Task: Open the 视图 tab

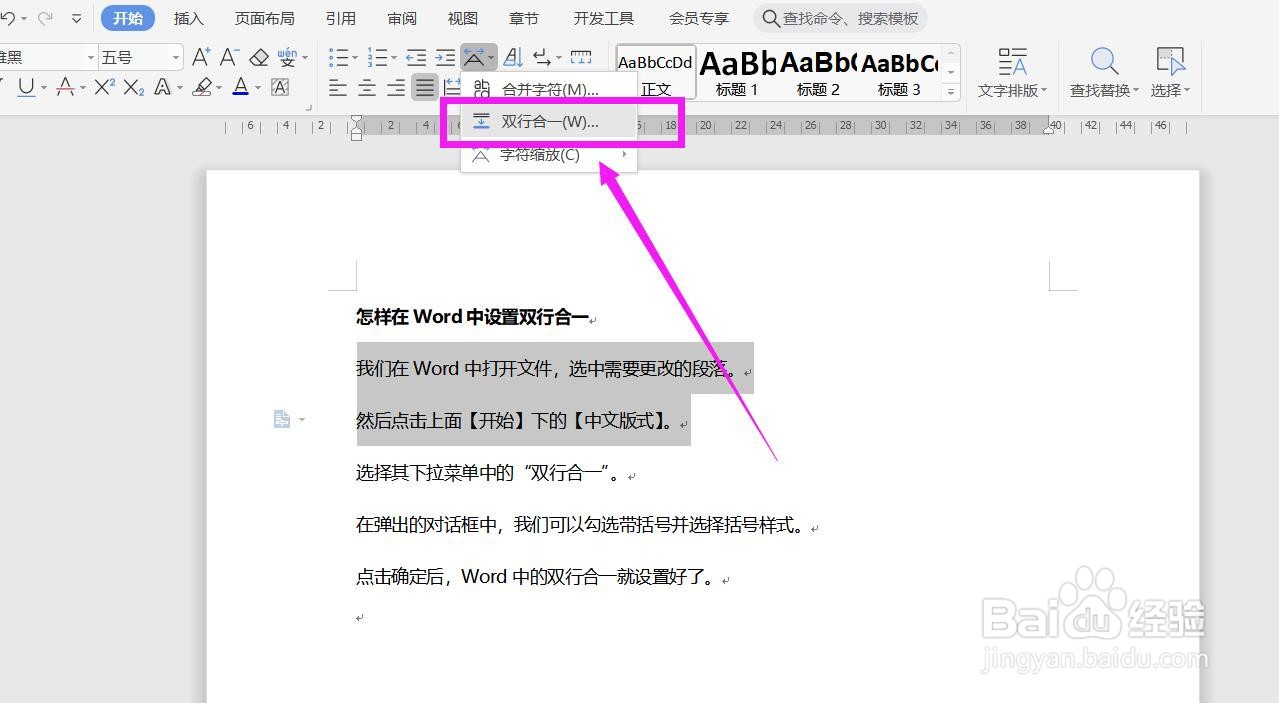Action: [463, 18]
